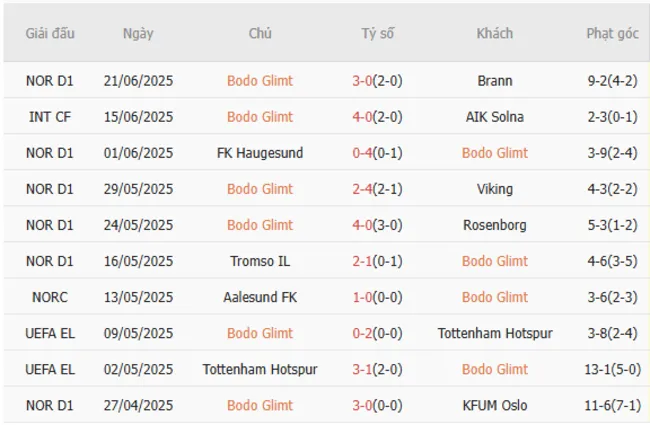Click the "Tỷ số" column header

tap(377, 33)
